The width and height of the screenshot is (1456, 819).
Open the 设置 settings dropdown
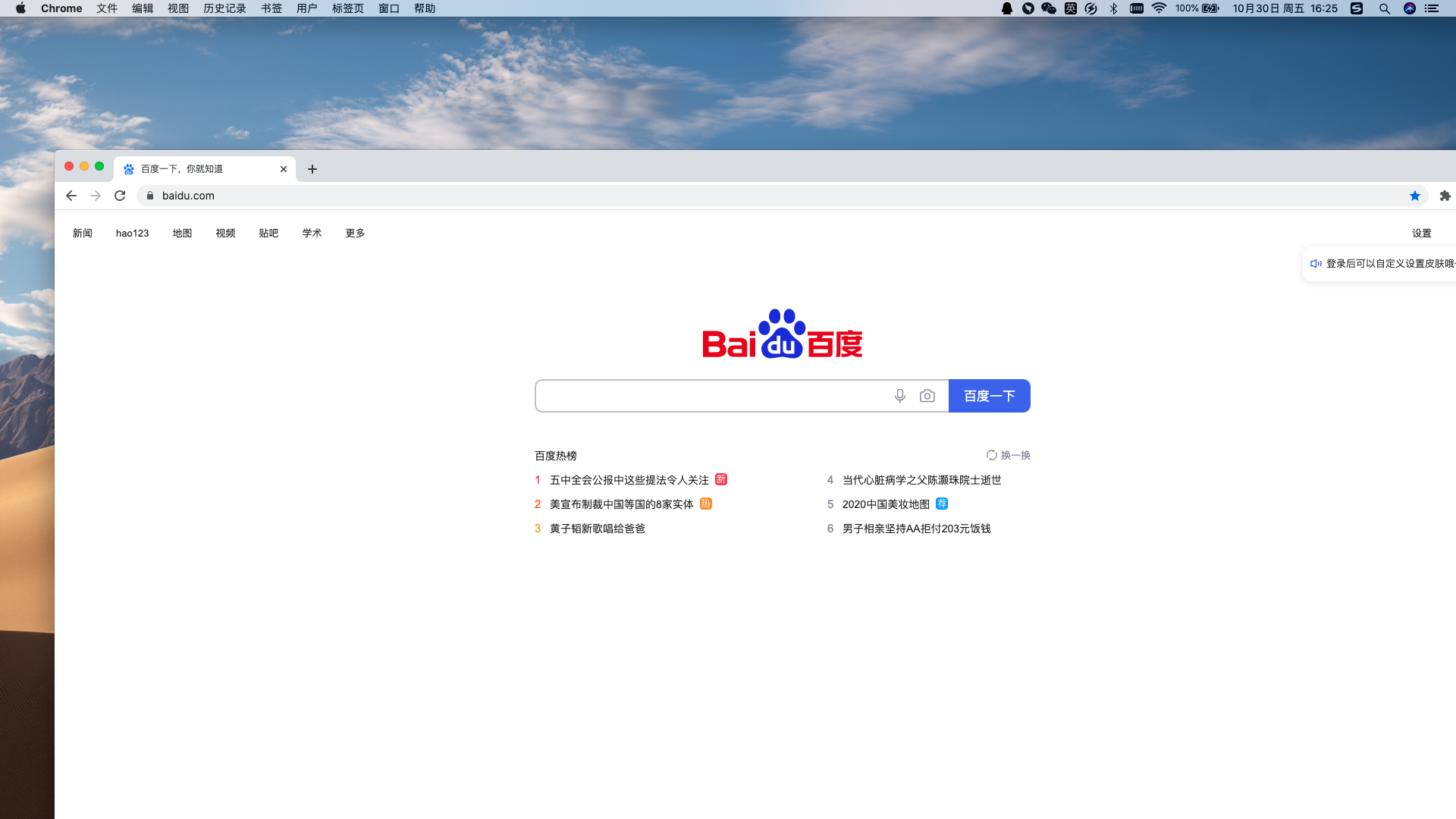pyautogui.click(x=1421, y=233)
